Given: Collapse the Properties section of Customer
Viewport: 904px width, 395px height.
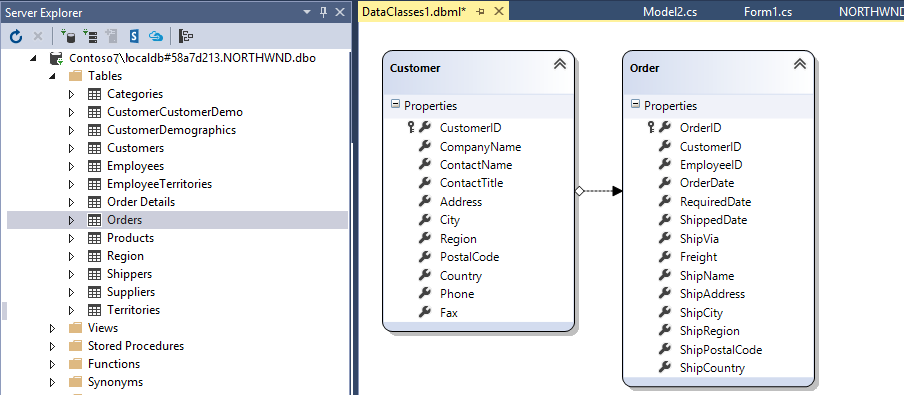Looking at the screenshot, I should 395,104.
